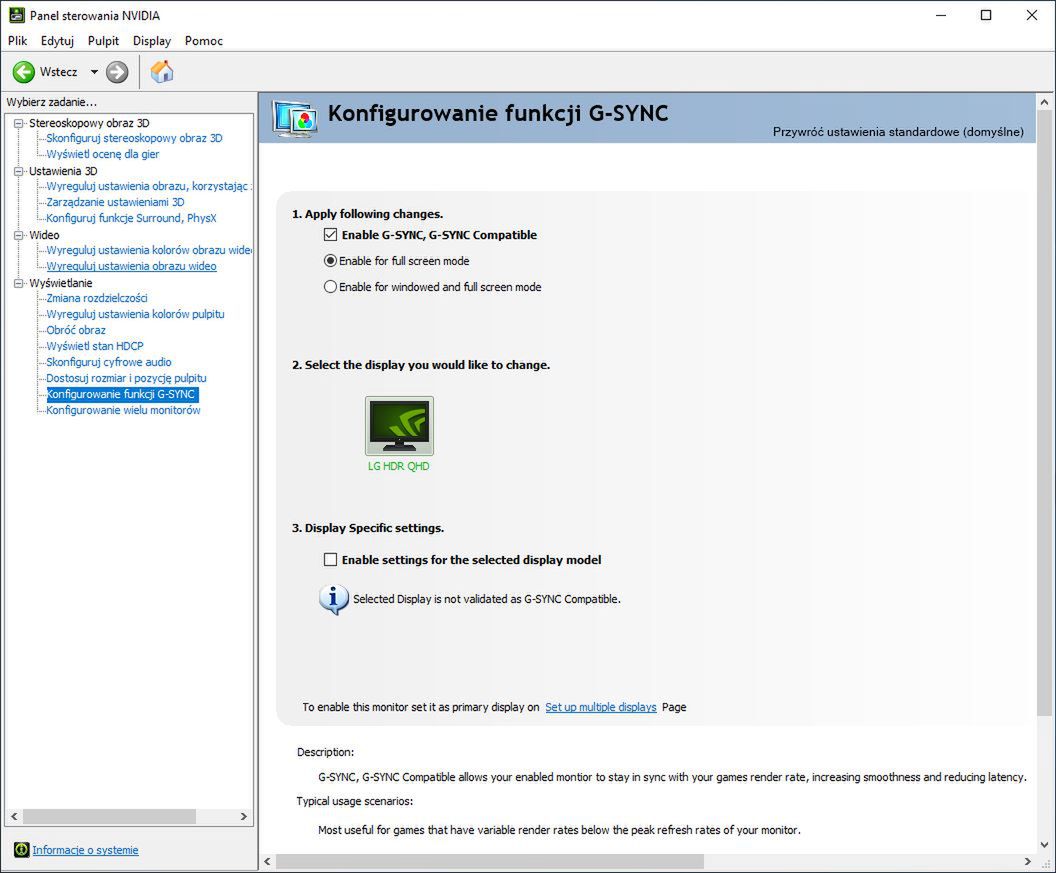Open the Pulpit menu
Screen dimensions: 1056x873
(x=103, y=40)
